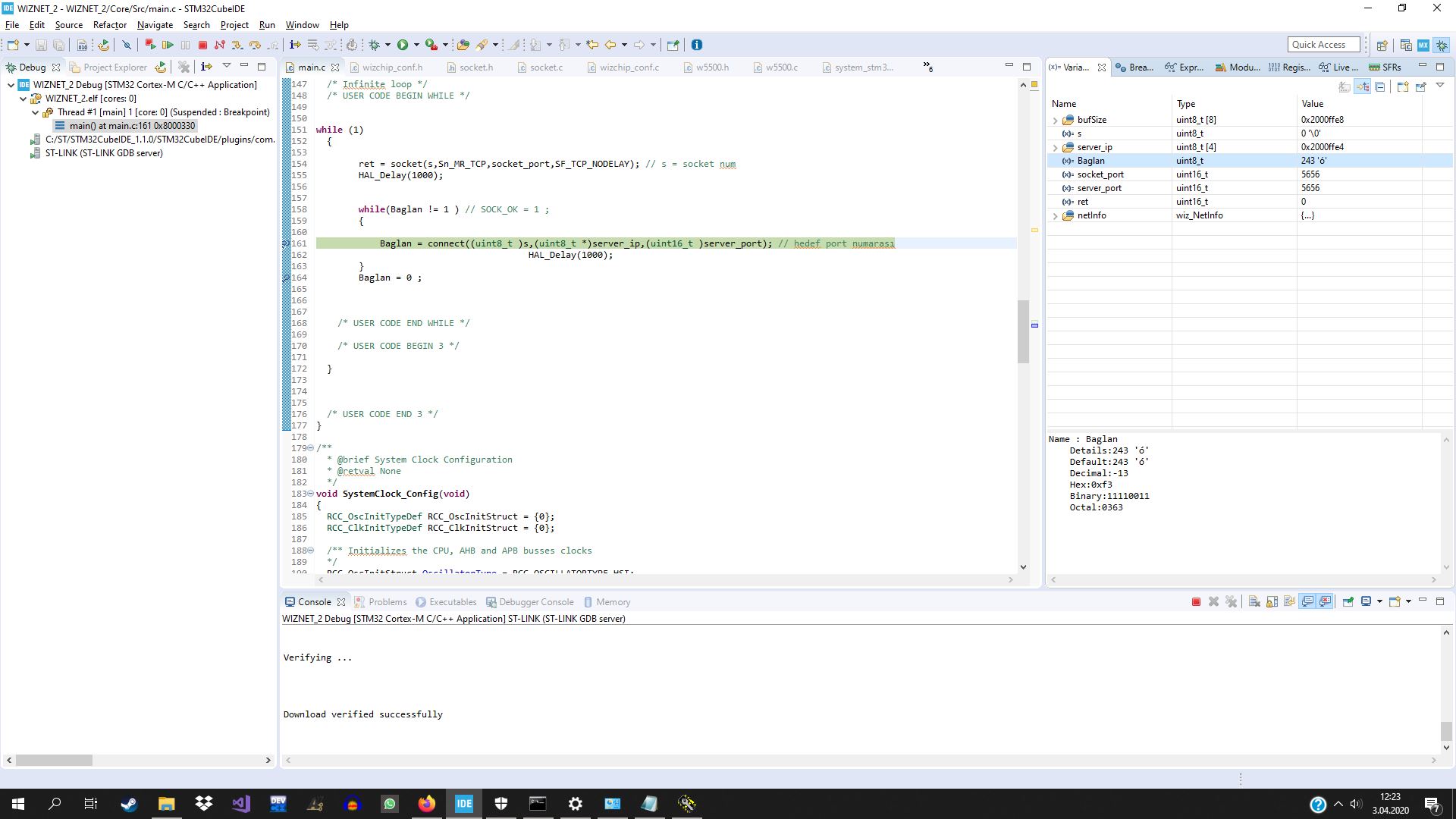Click the Terminate and Relaunch button
The width and height of the screenshot is (1456, 819).
[150, 45]
